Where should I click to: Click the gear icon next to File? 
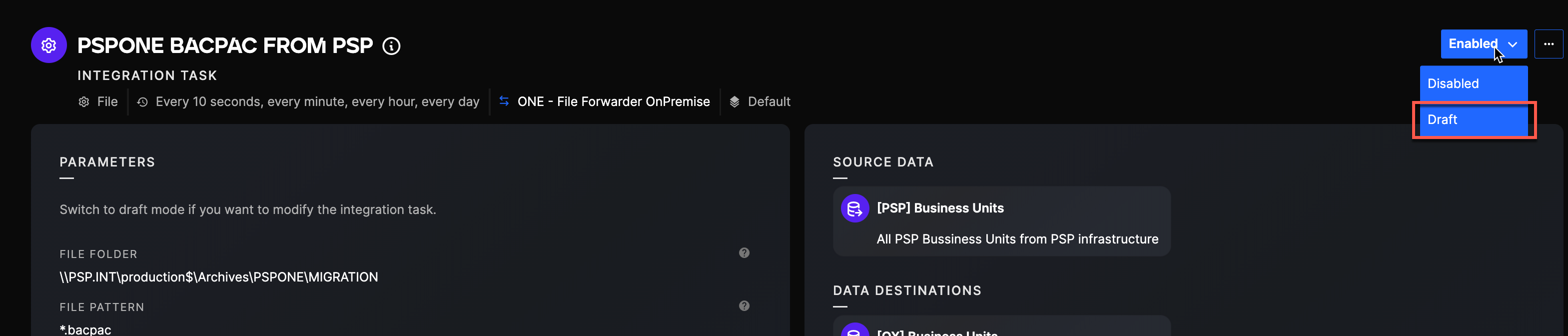pyautogui.click(x=84, y=101)
